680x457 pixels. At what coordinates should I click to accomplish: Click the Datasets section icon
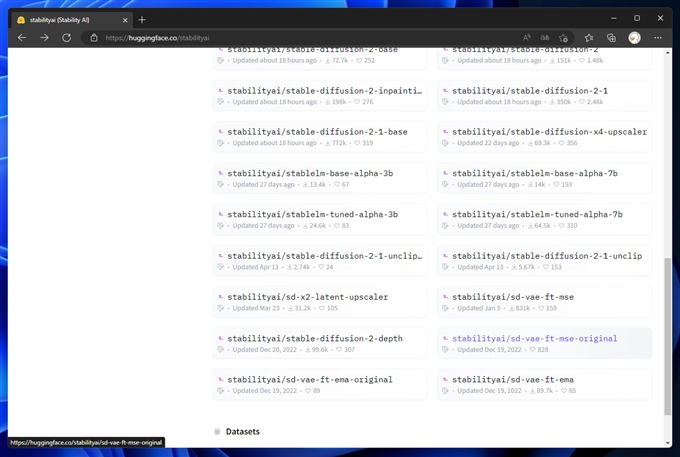tap(217, 431)
